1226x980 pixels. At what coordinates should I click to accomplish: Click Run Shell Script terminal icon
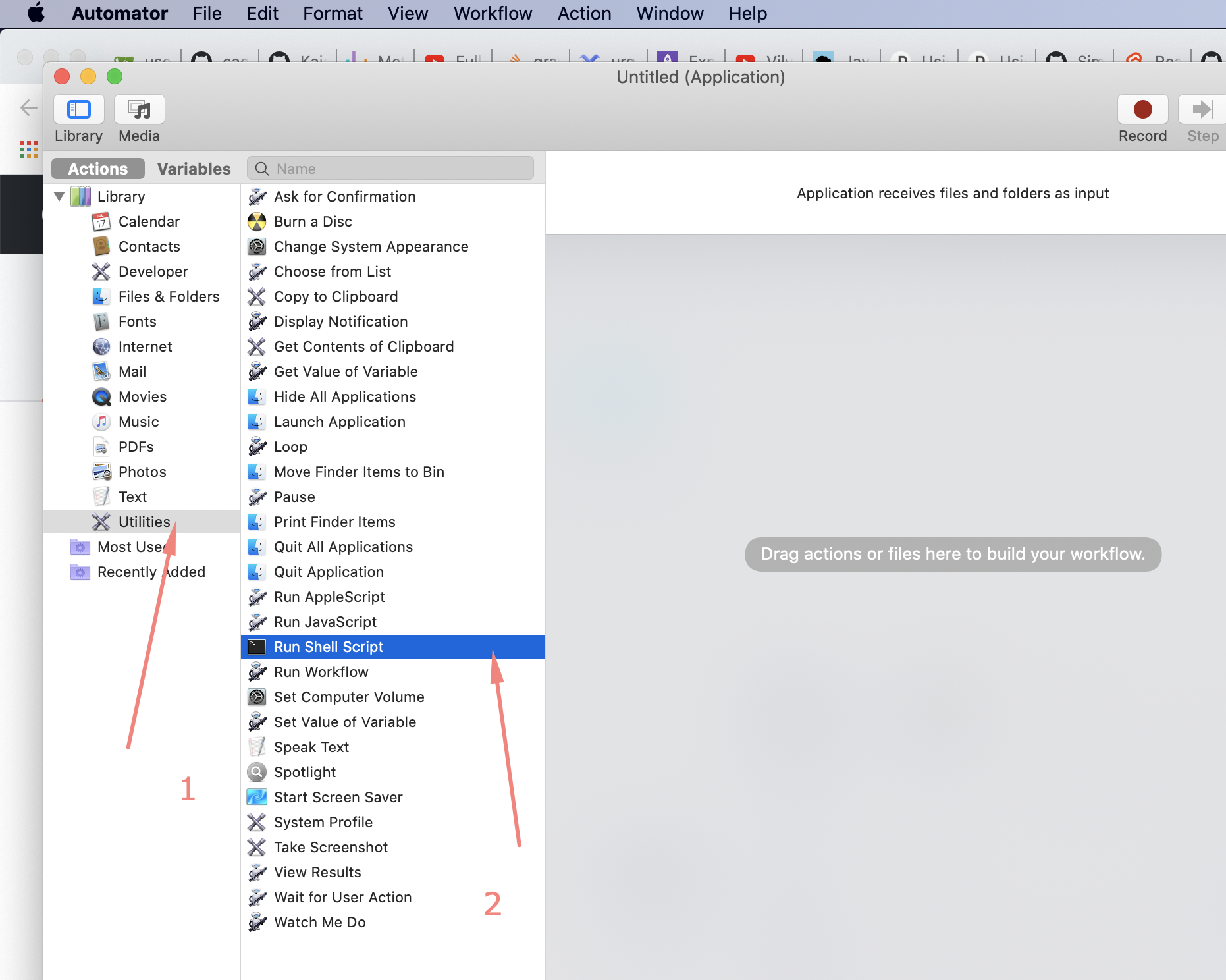coord(257,647)
